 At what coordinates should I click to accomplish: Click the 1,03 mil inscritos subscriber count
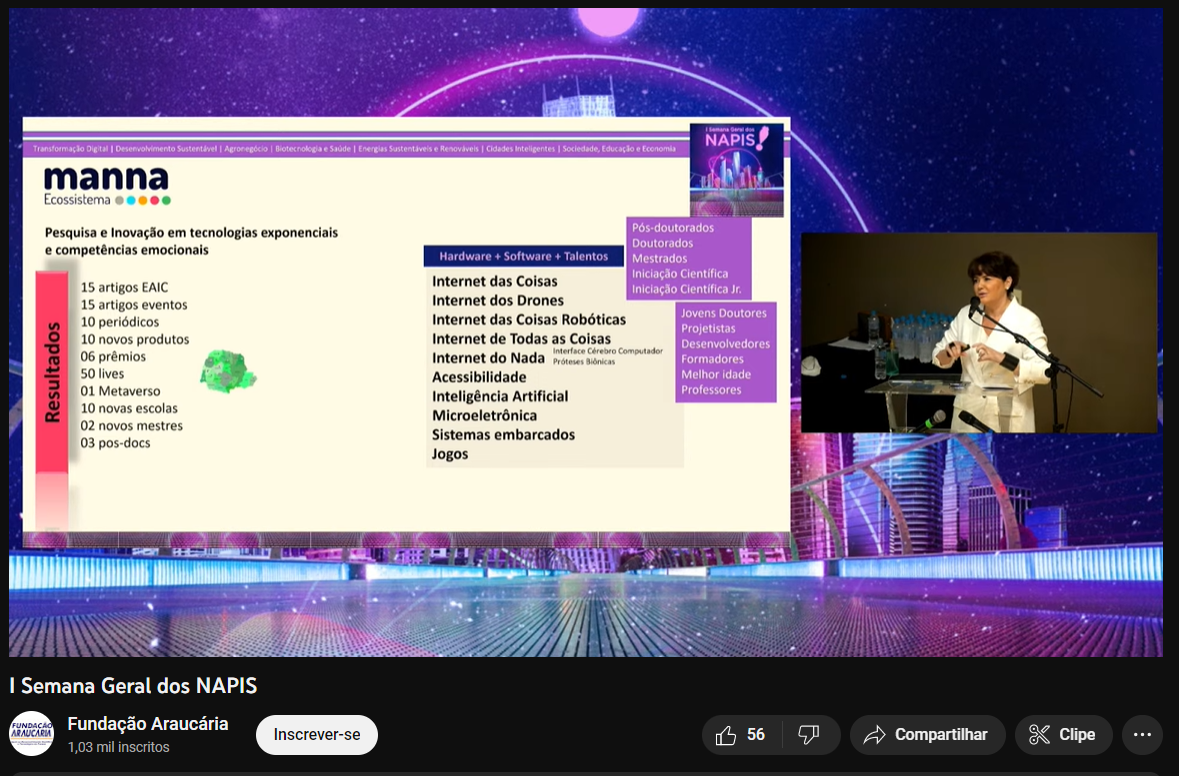coord(119,747)
